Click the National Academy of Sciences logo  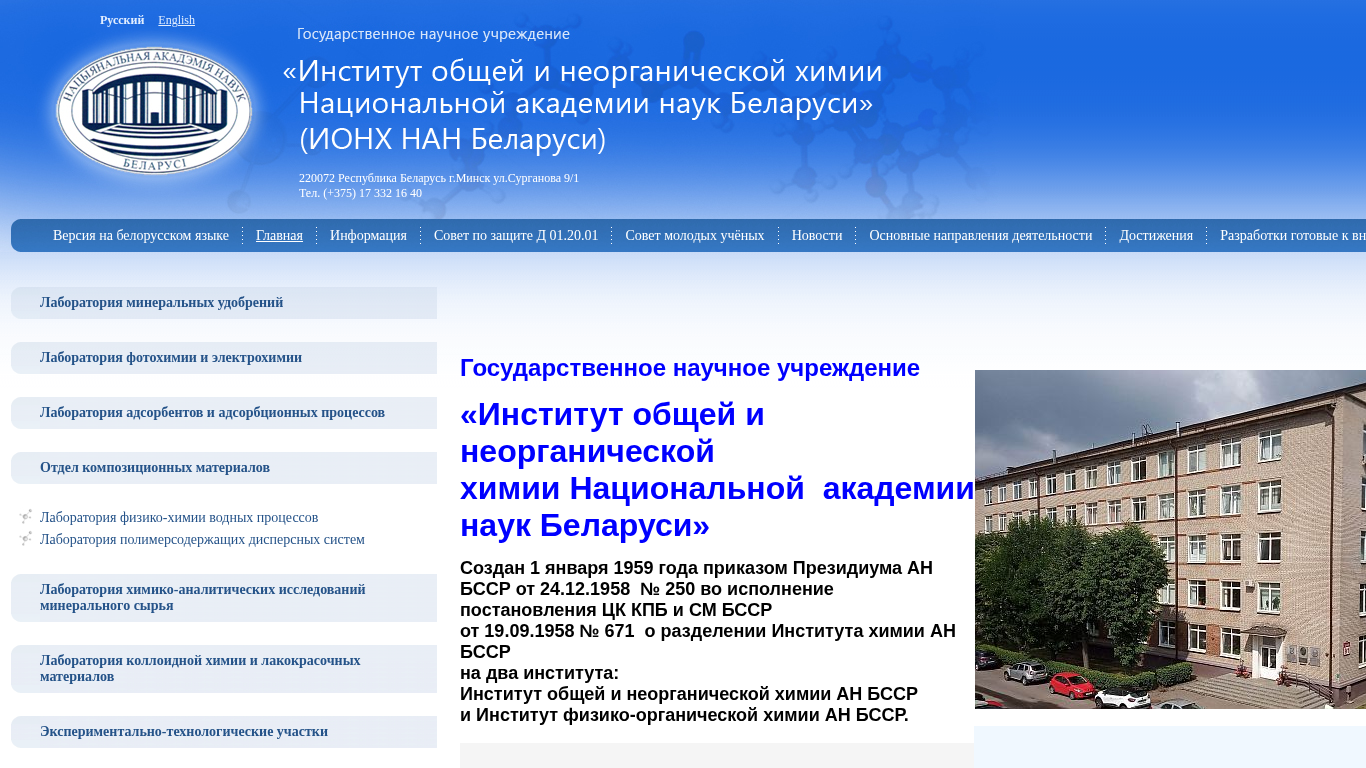coord(154,110)
